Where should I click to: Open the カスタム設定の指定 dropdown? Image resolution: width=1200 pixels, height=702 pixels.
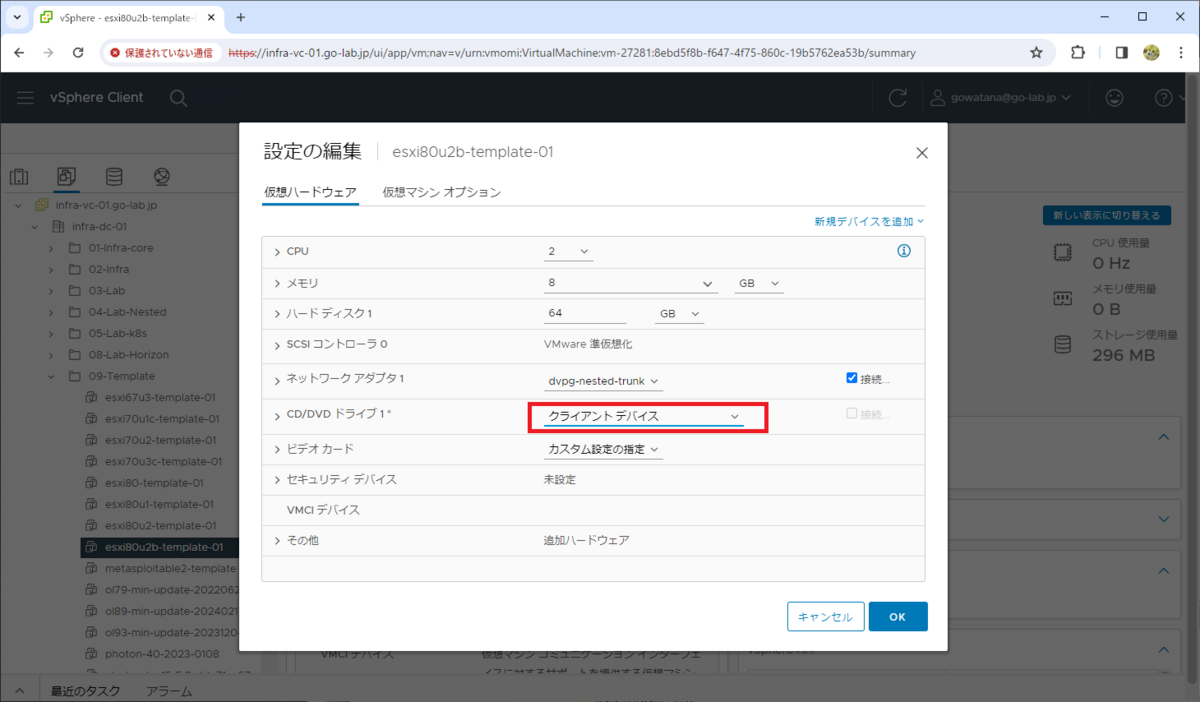tap(603, 449)
